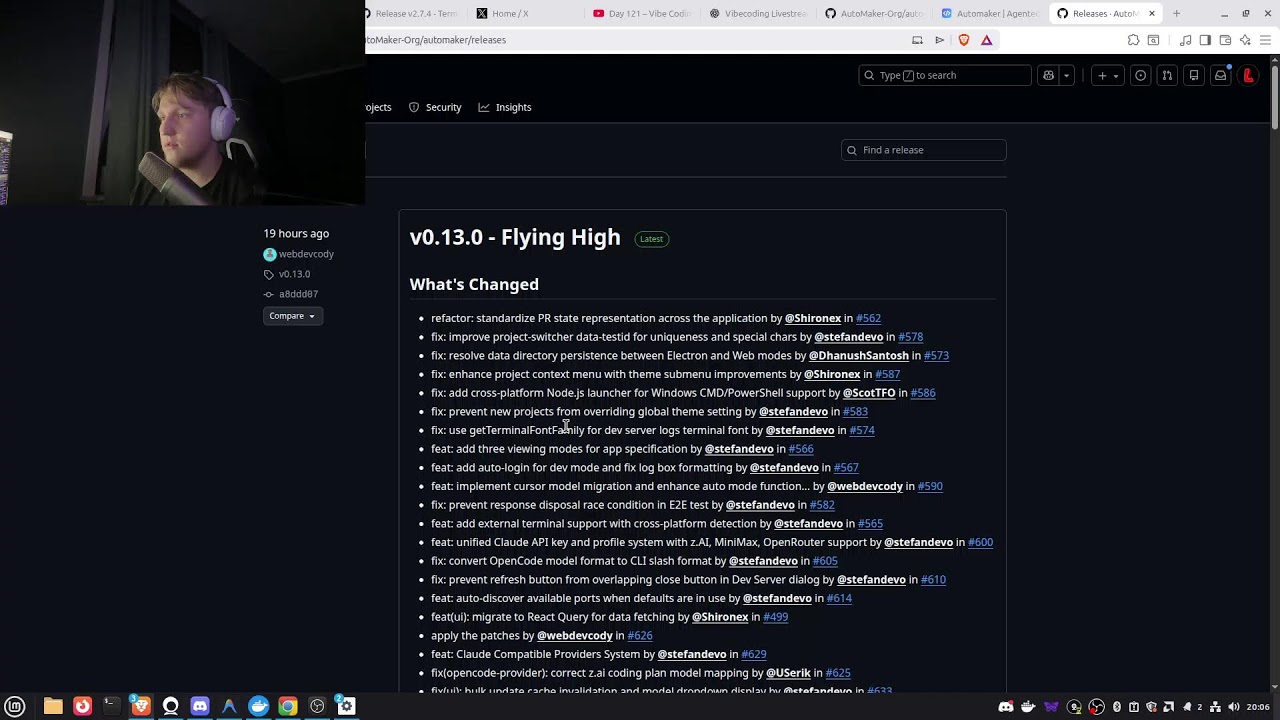Image resolution: width=1280 pixels, height=720 pixels.
Task: Open the Brave Shields lion icon
Action: pyautogui.click(x=964, y=40)
